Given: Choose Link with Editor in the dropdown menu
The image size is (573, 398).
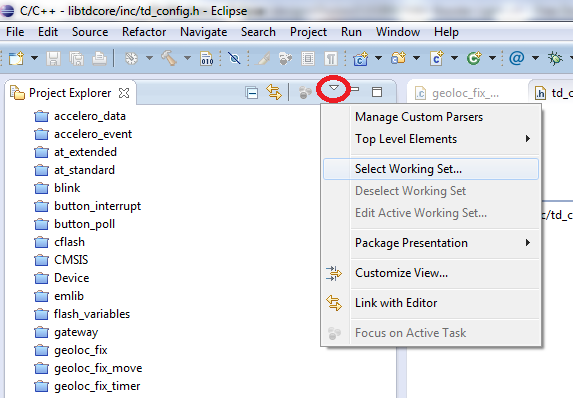Looking at the screenshot, I should [x=431, y=303].
